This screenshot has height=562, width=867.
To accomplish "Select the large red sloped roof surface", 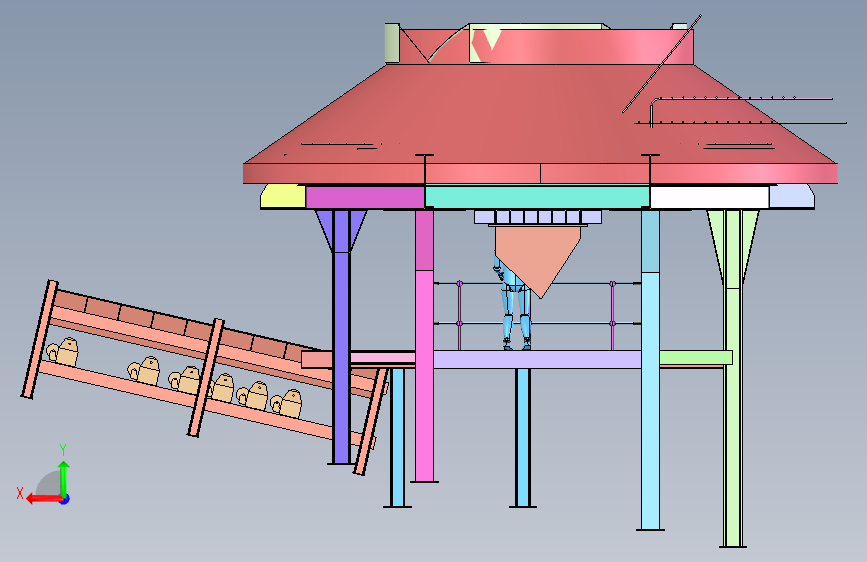I will pyautogui.click(x=539, y=113).
